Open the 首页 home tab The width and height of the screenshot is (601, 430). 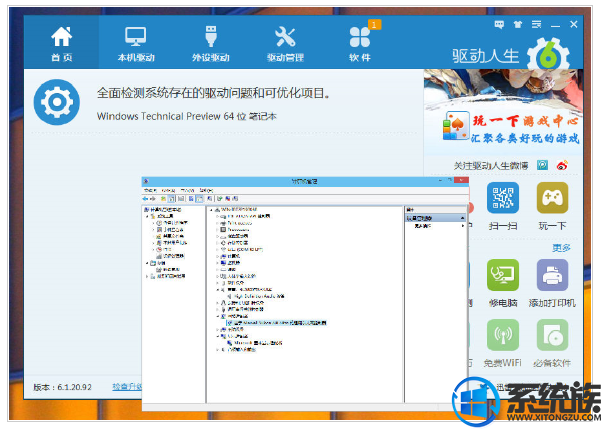[61, 44]
